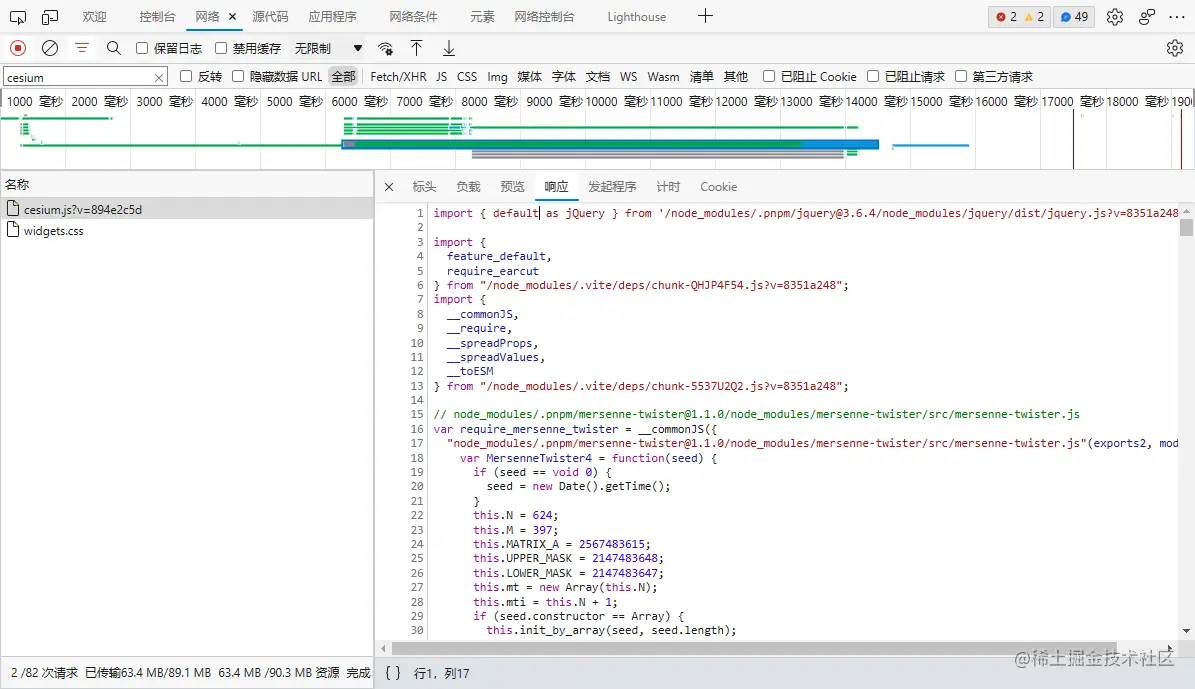The height and width of the screenshot is (689, 1195).
Task: Select the cesium.js request file icon
Action: 13,209
